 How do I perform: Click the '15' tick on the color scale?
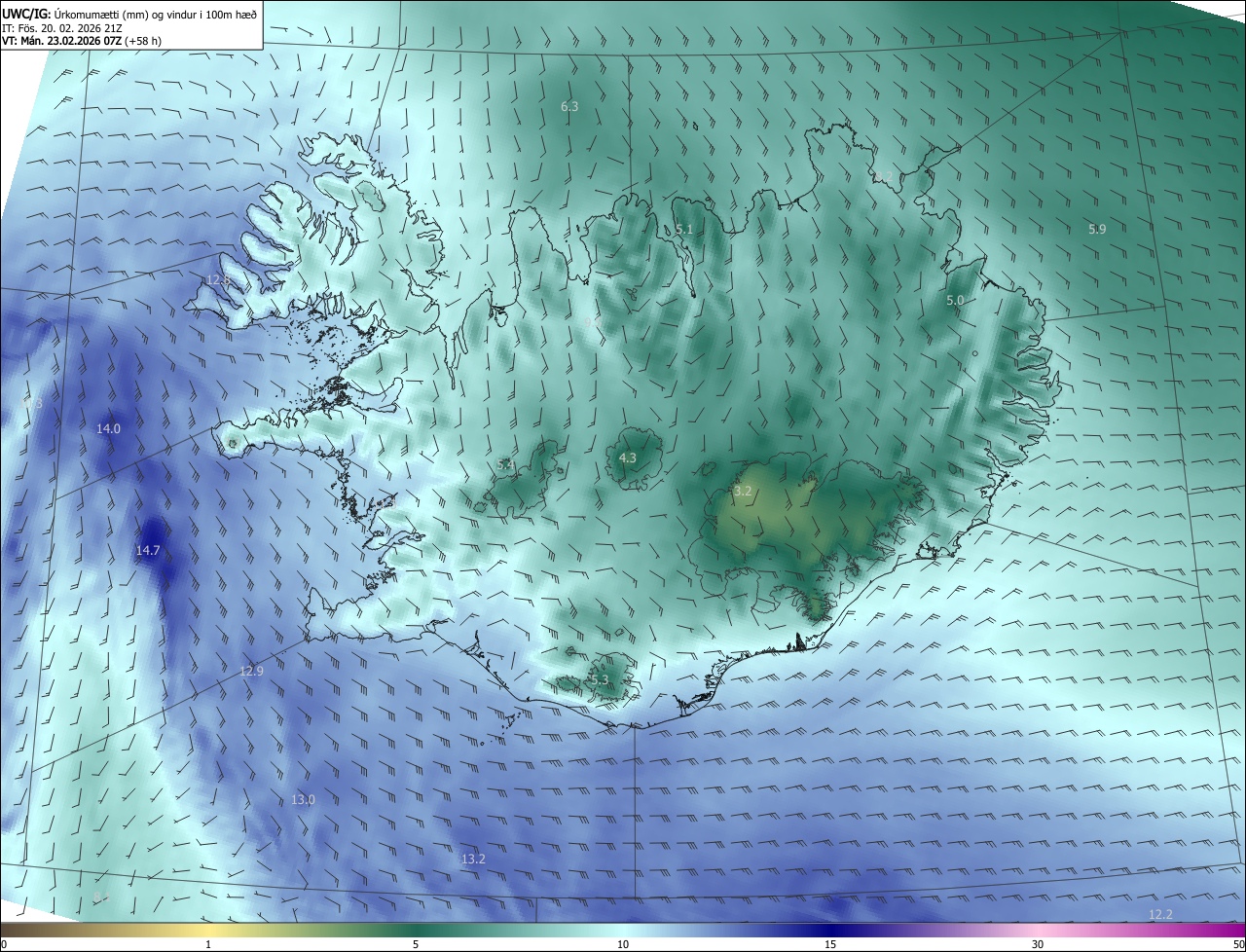point(830,944)
